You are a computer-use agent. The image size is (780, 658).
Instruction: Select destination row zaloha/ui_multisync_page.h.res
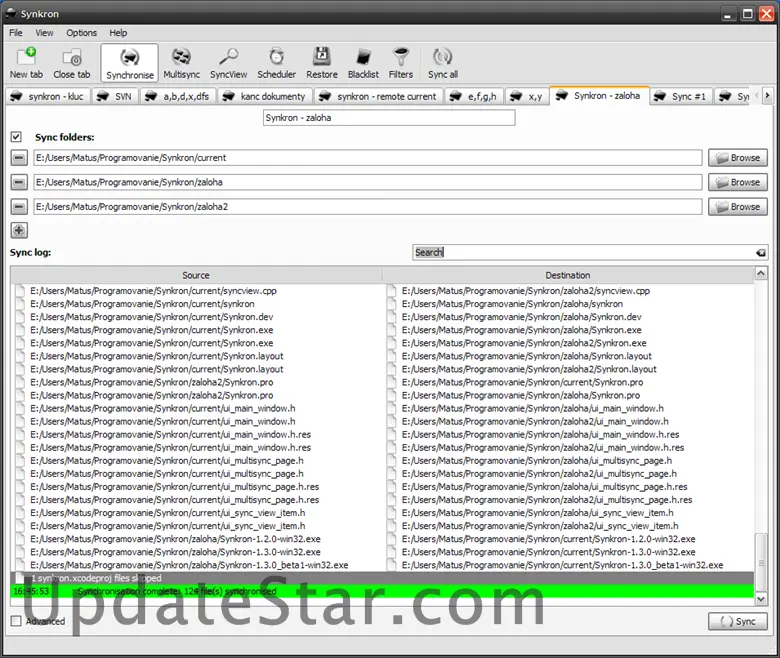pos(545,487)
